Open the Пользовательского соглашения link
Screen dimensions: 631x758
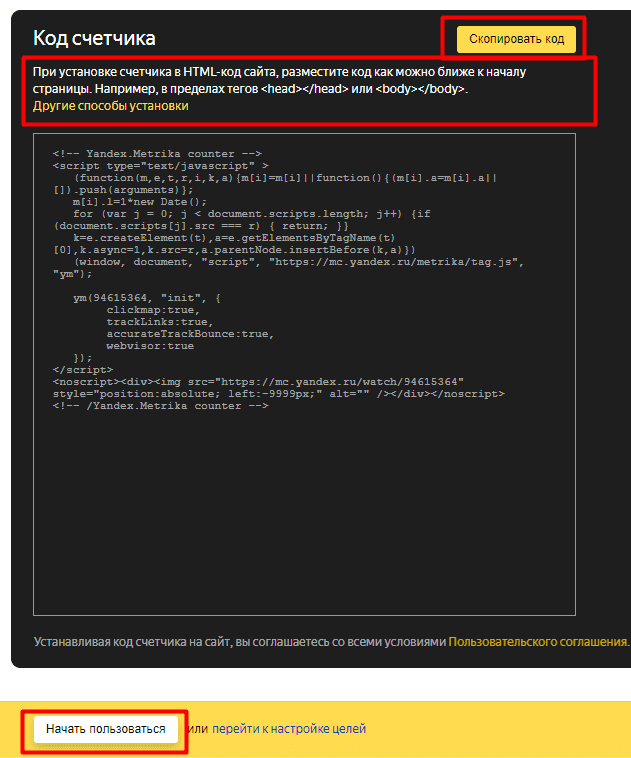537,641
